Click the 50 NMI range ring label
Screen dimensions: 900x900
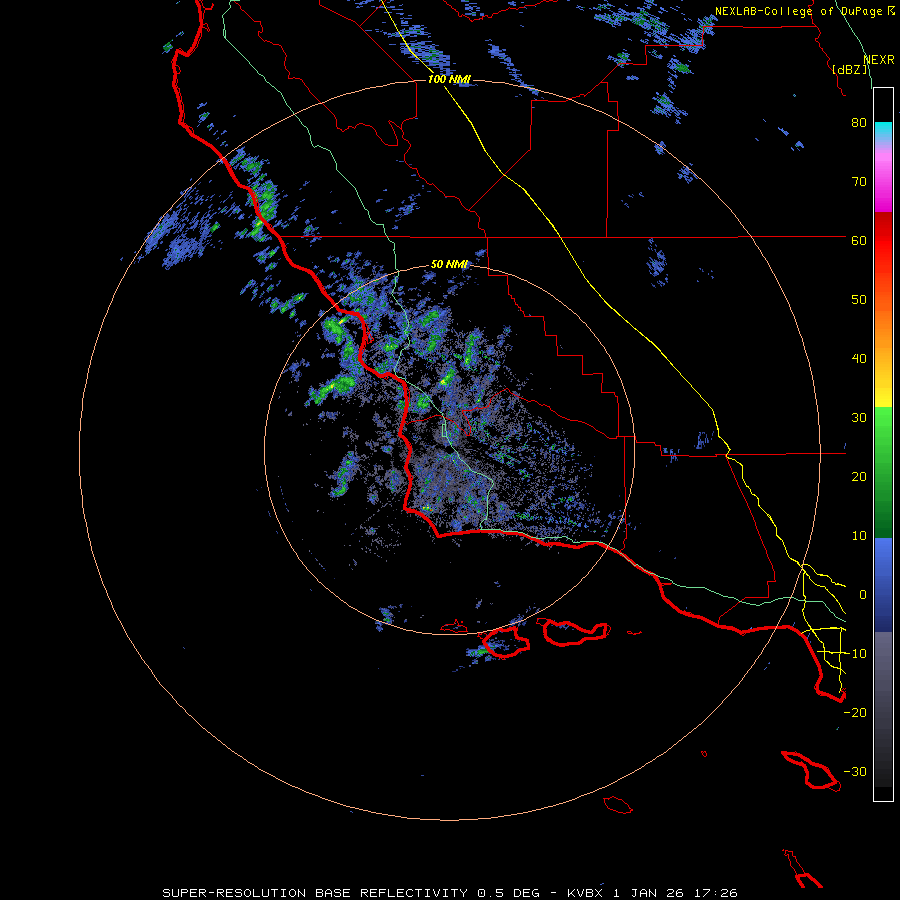(x=449, y=264)
